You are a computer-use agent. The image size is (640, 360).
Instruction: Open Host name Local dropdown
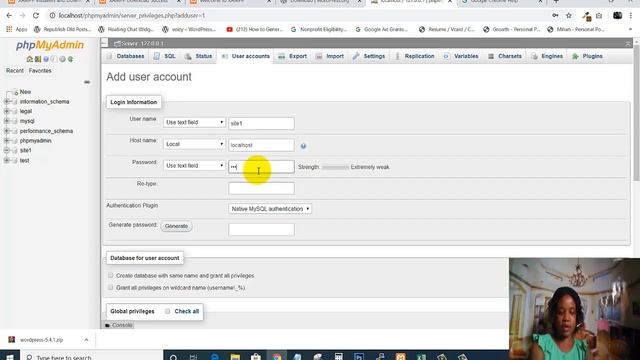194,144
